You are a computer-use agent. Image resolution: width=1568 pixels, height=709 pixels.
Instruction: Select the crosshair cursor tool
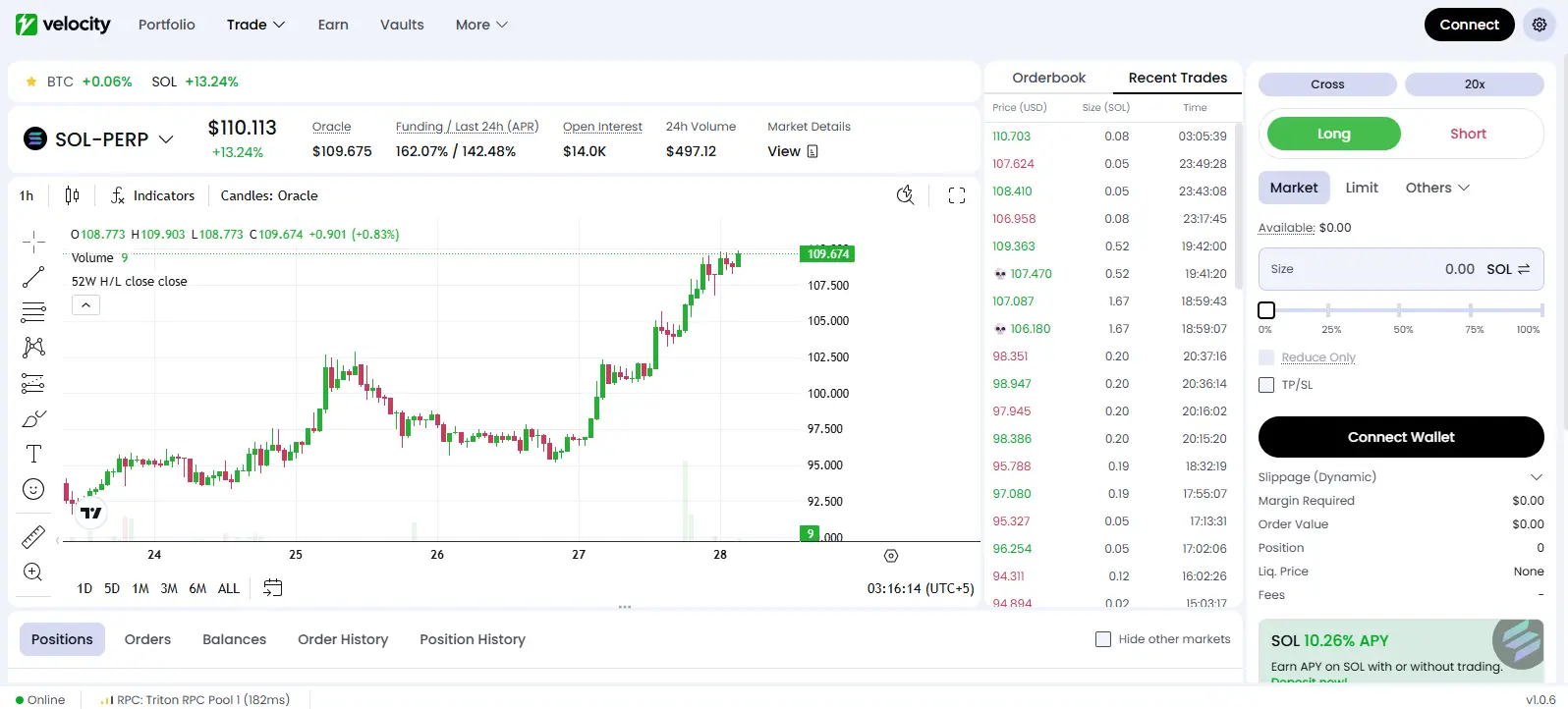click(x=33, y=242)
